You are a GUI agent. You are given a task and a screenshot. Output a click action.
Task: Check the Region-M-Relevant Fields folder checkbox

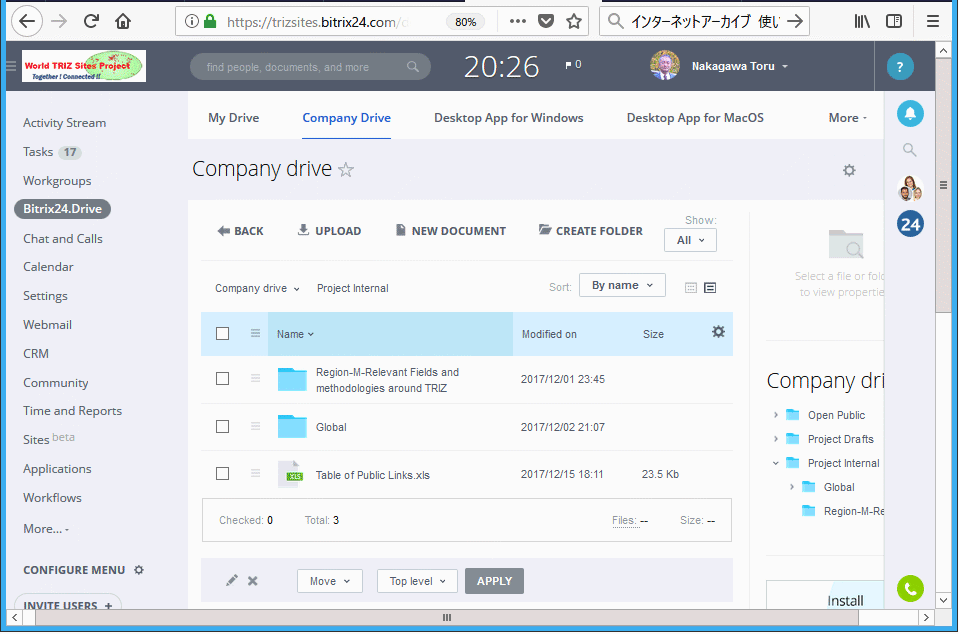click(x=223, y=379)
